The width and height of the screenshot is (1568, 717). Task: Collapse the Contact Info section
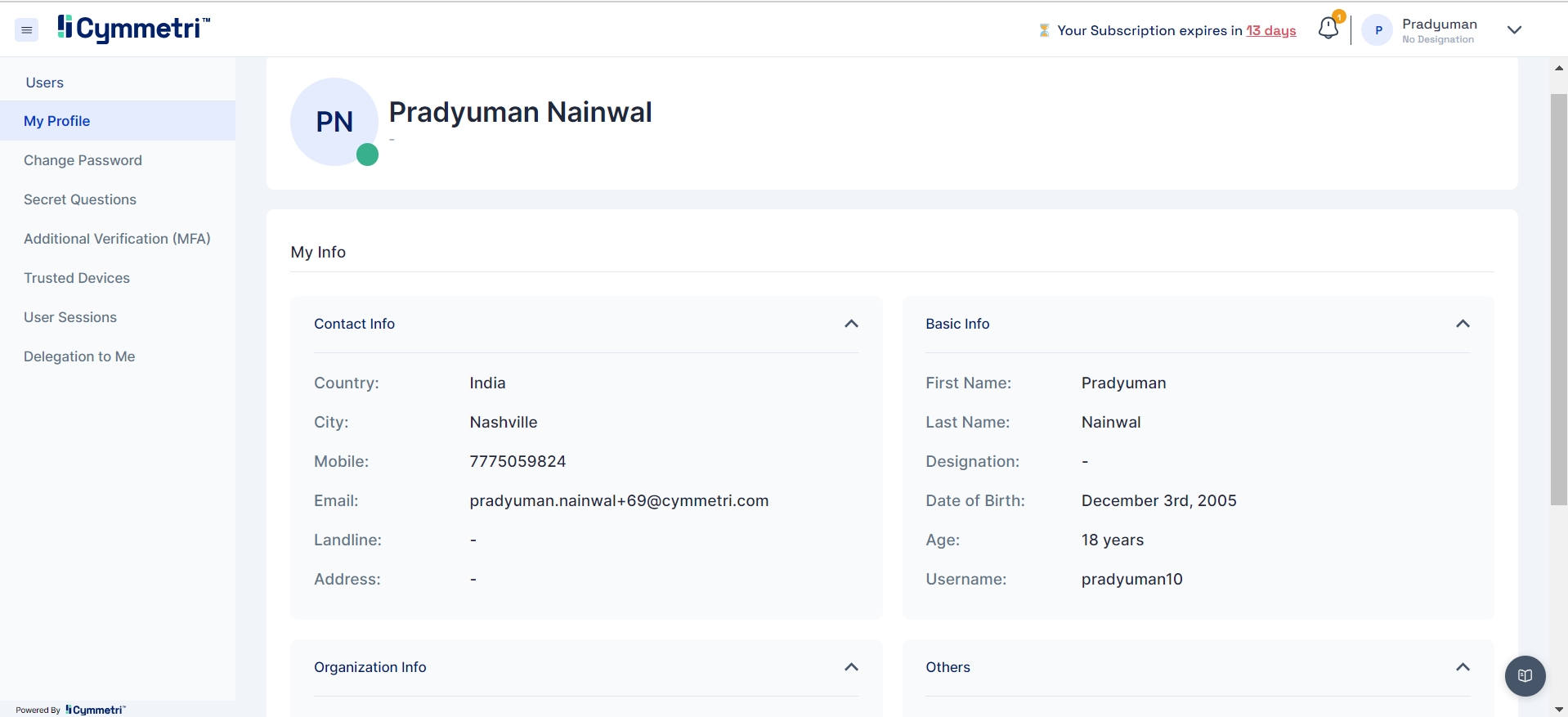851,324
